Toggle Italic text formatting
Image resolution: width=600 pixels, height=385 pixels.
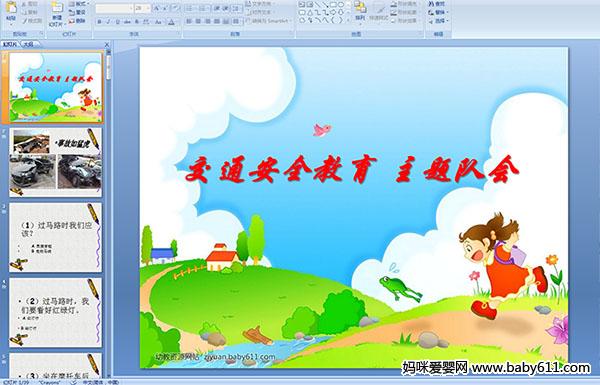click(108, 22)
